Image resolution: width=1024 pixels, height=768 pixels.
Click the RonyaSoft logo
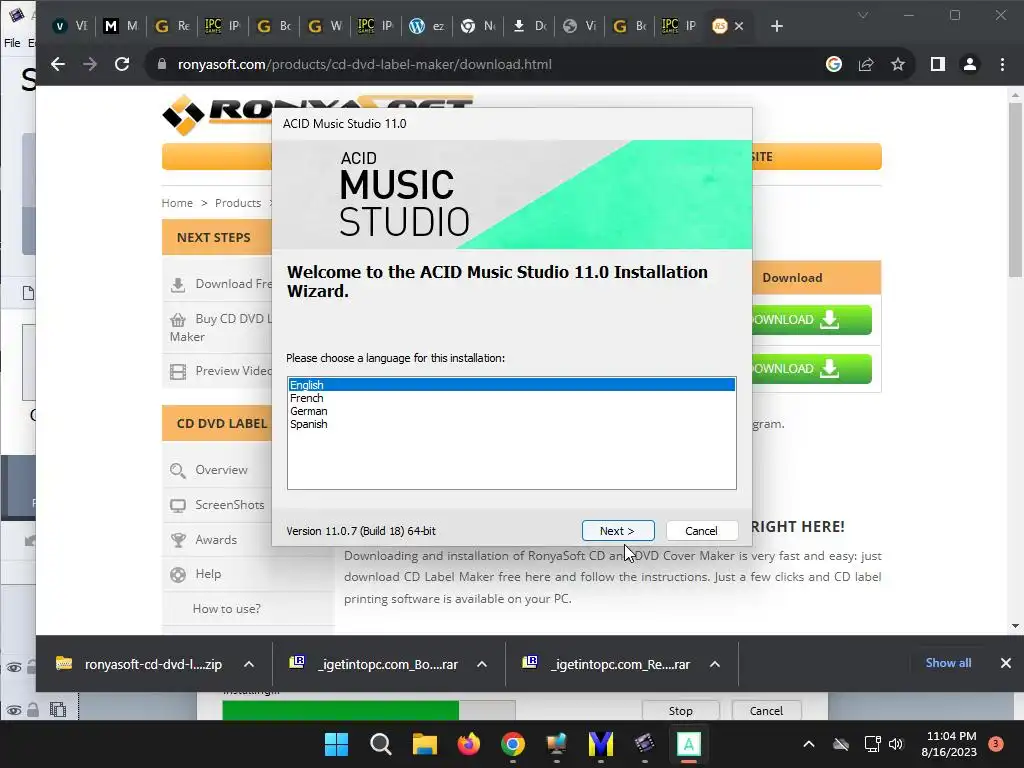(x=217, y=114)
